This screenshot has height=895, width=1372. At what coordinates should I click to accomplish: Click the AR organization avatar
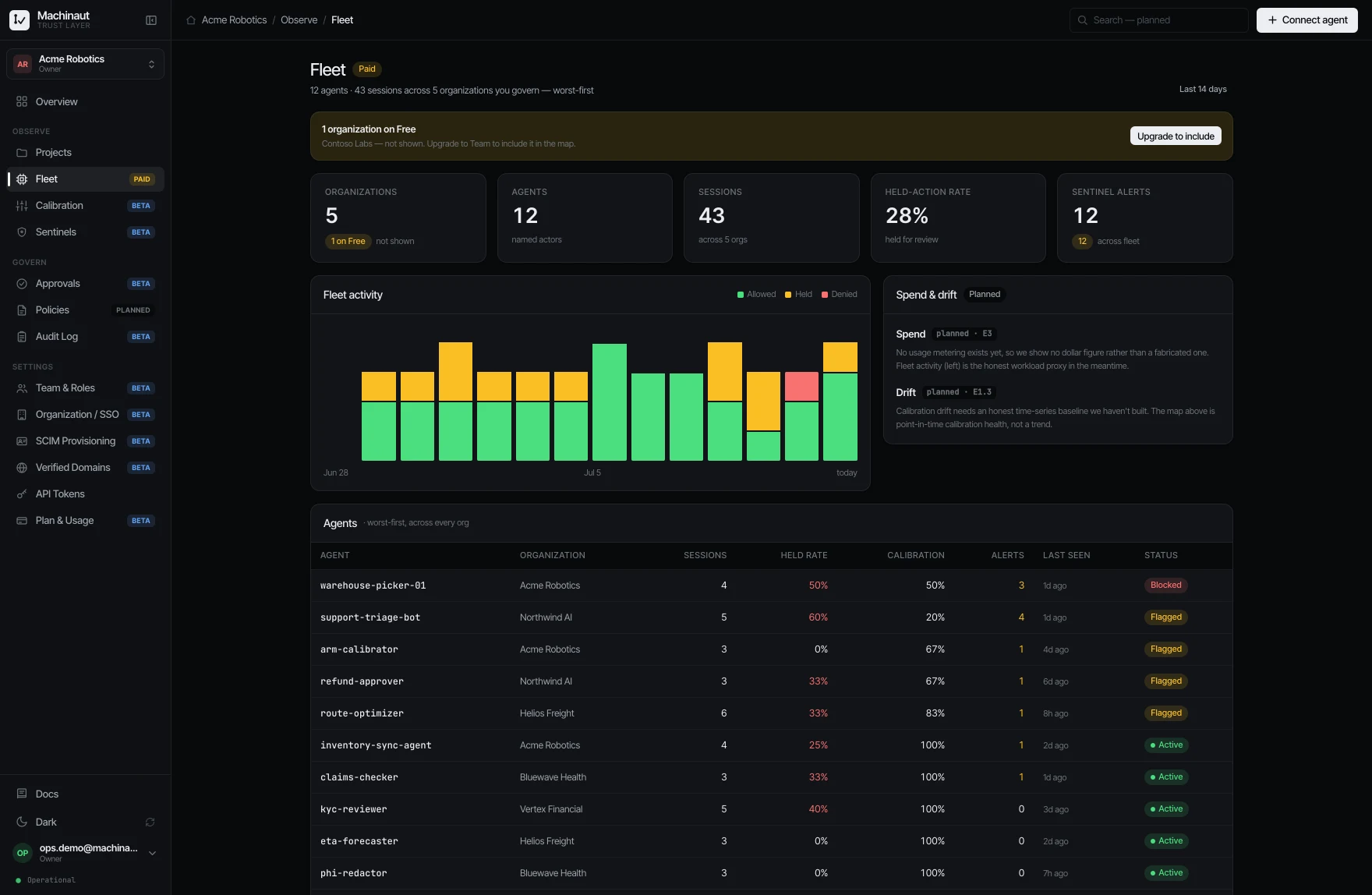click(x=23, y=64)
